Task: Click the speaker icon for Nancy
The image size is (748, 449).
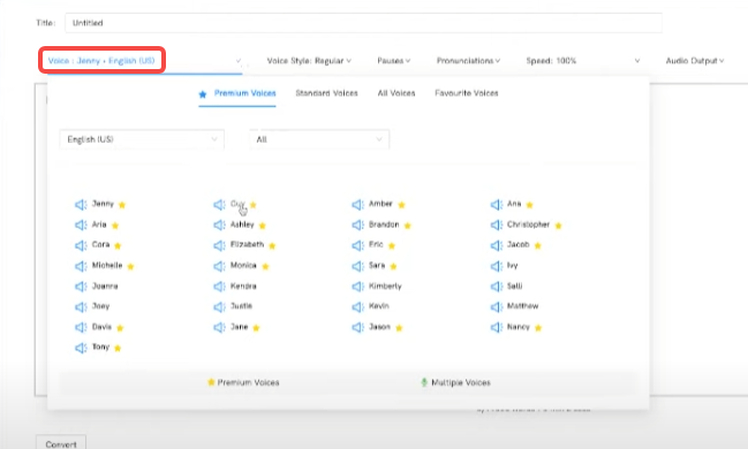Action: (496, 327)
